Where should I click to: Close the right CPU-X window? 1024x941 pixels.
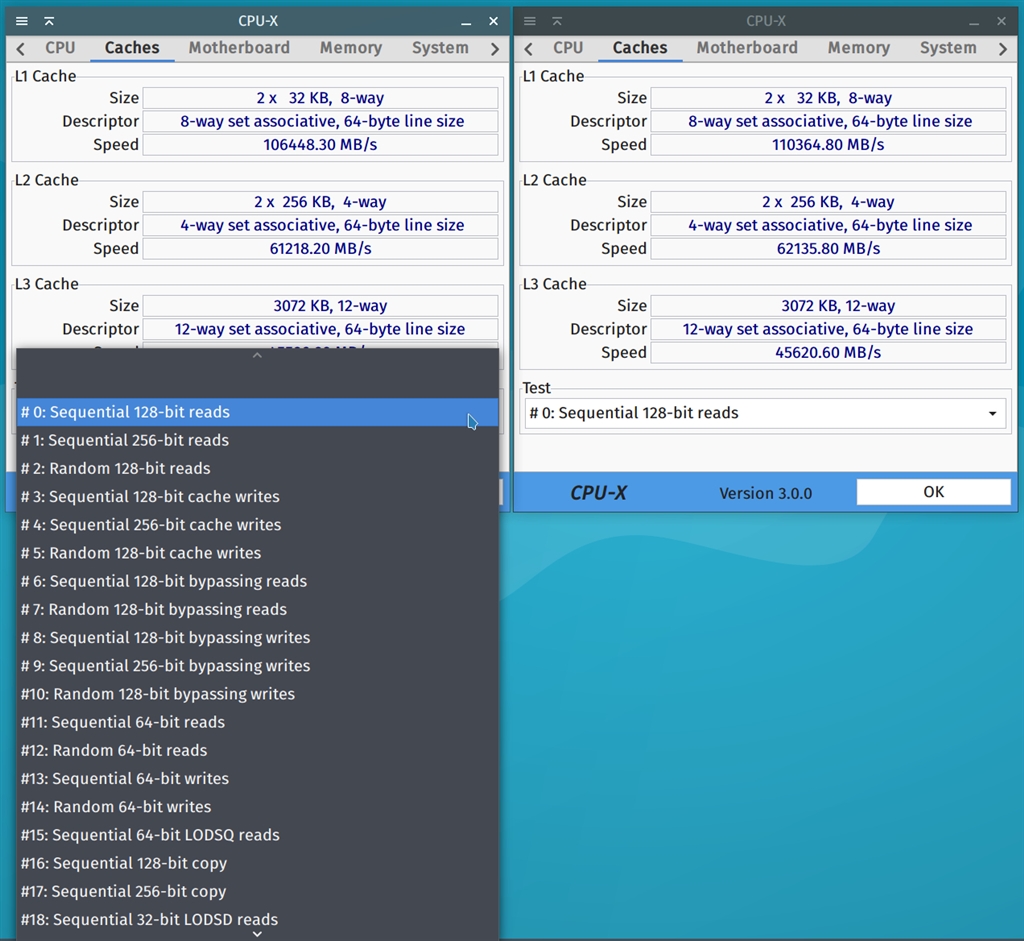coord(1002,21)
